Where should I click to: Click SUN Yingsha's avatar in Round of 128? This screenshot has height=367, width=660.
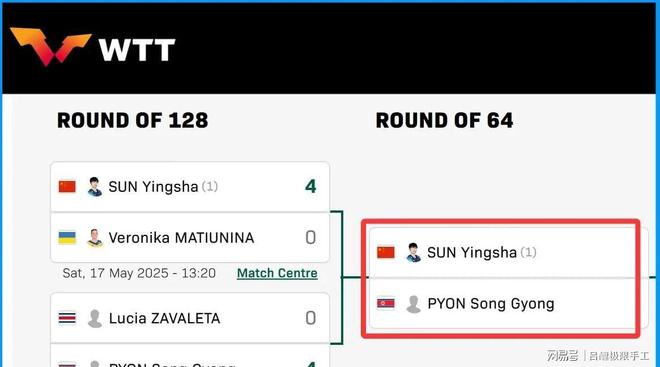(x=95, y=186)
